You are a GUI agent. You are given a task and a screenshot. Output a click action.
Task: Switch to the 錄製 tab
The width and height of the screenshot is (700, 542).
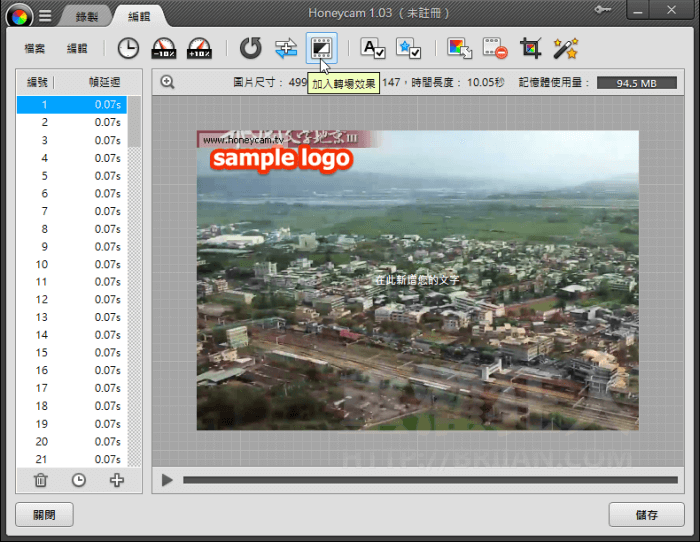point(86,16)
